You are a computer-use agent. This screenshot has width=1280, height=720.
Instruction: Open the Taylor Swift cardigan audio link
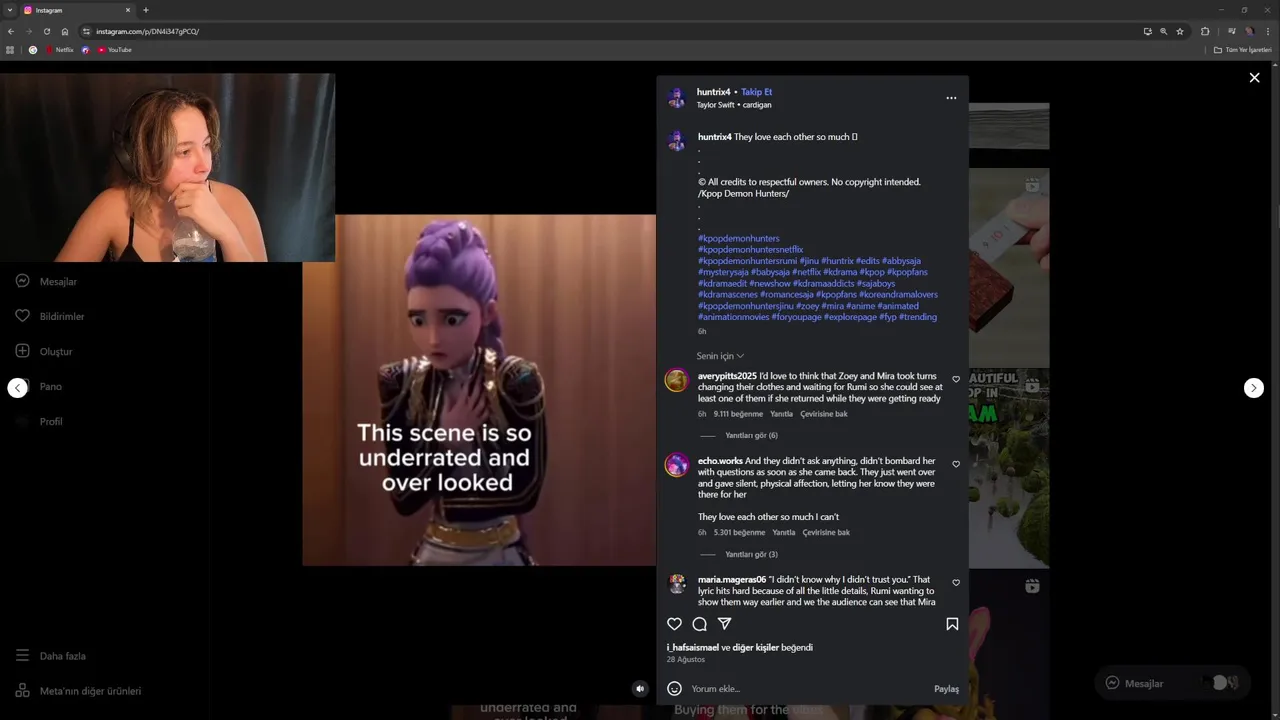734,105
